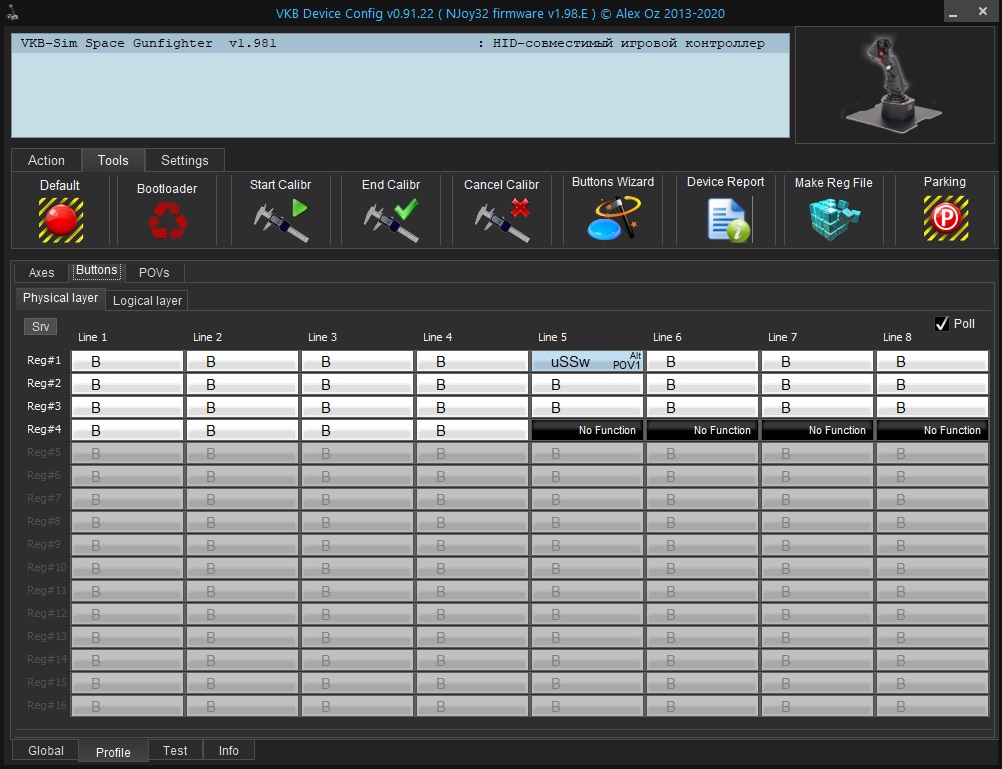Select the VKB-Sim Space Gunfighter device entry
The image size is (1002, 769).
pyautogui.click(x=400, y=43)
